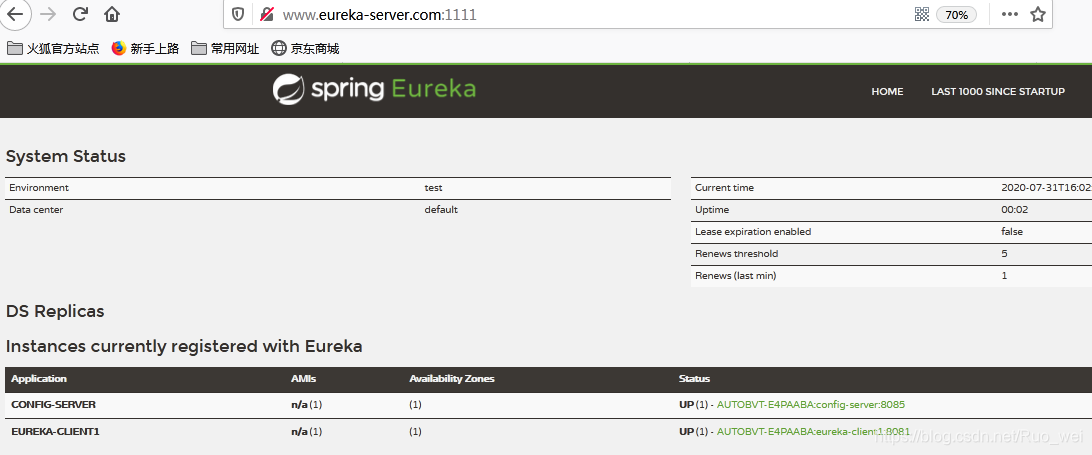This screenshot has height=455, width=1092.
Task: Go to the browser Home icon
Action: point(111,14)
